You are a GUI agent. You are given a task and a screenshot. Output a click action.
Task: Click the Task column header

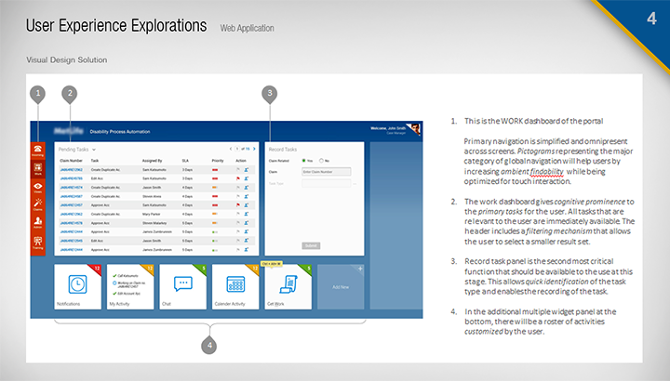pos(95,161)
